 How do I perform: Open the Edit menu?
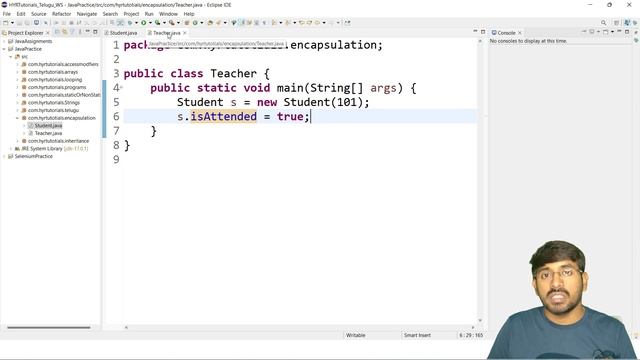click(x=21, y=14)
